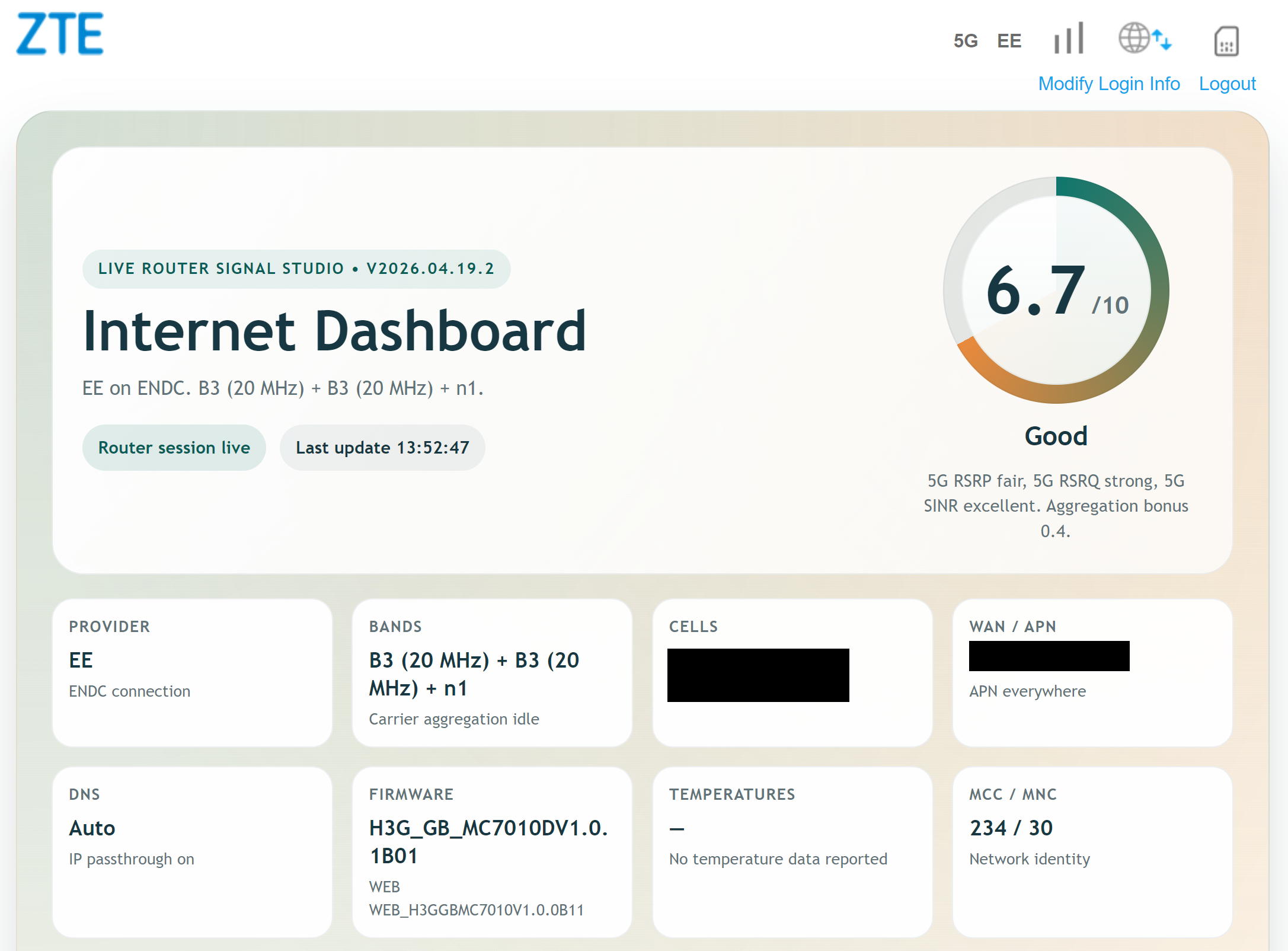The height and width of the screenshot is (951, 1288).
Task: Click the MCC / MNC value 234 / 30
Action: (1011, 828)
